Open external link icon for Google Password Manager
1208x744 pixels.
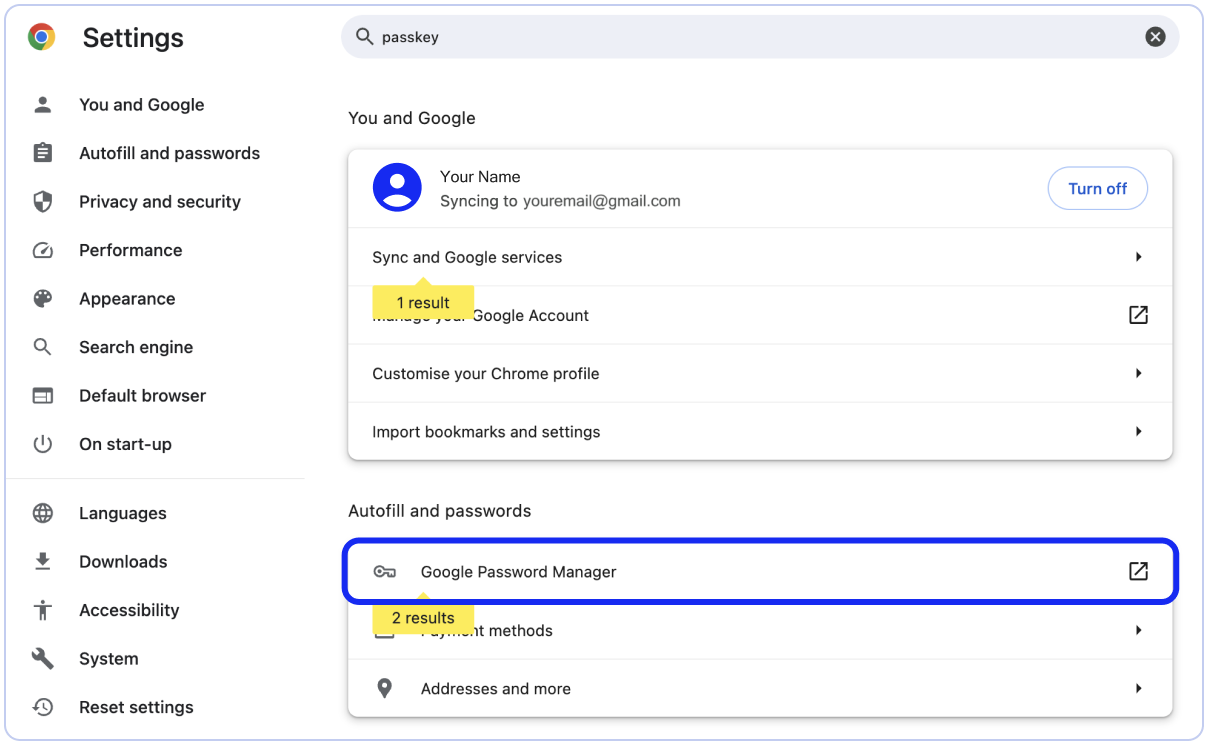point(1138,571)
